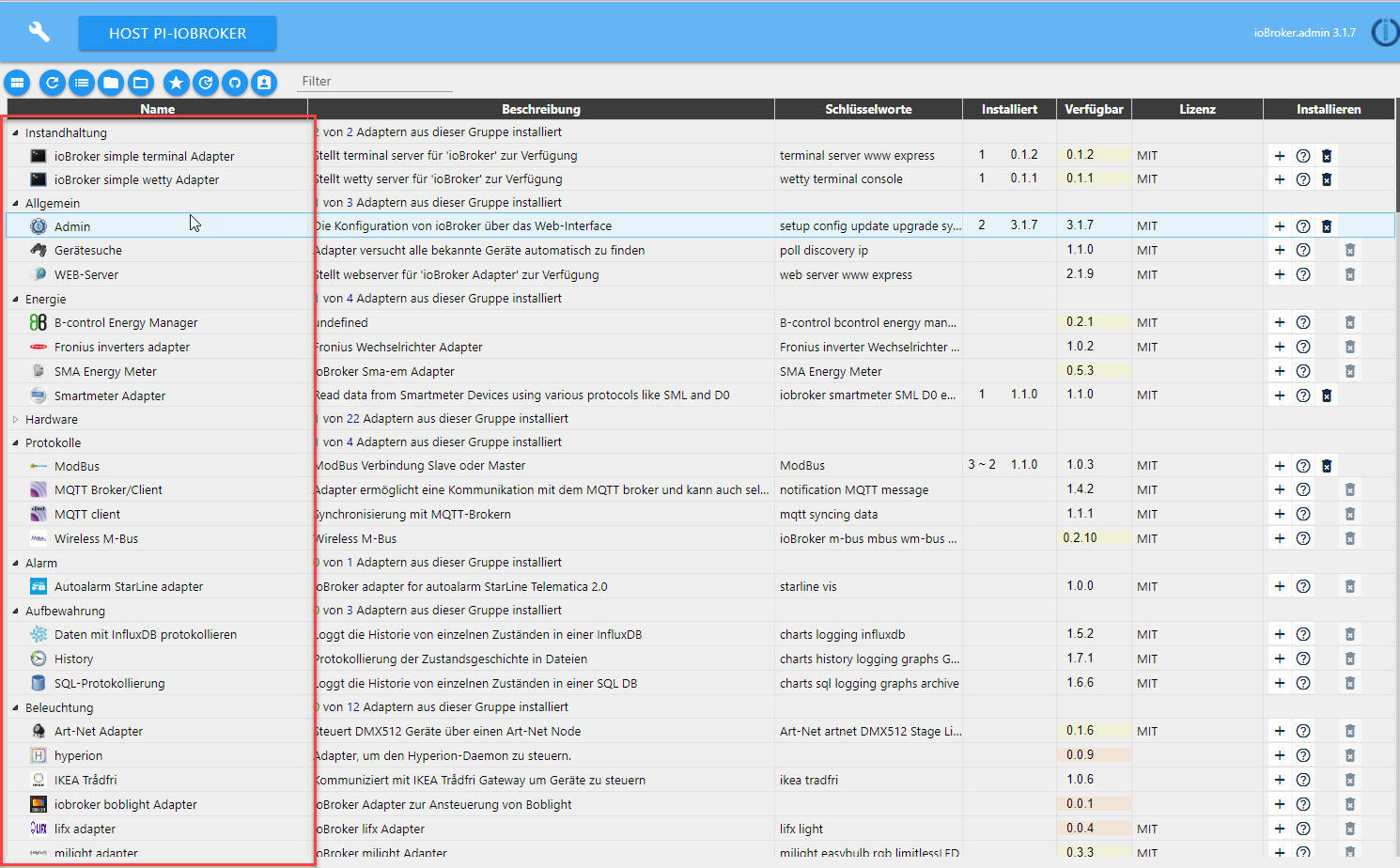The width and height of the screenshot is (1400, 868).
Task: Collapse the Allgemein group
Action: coord(15,203)
